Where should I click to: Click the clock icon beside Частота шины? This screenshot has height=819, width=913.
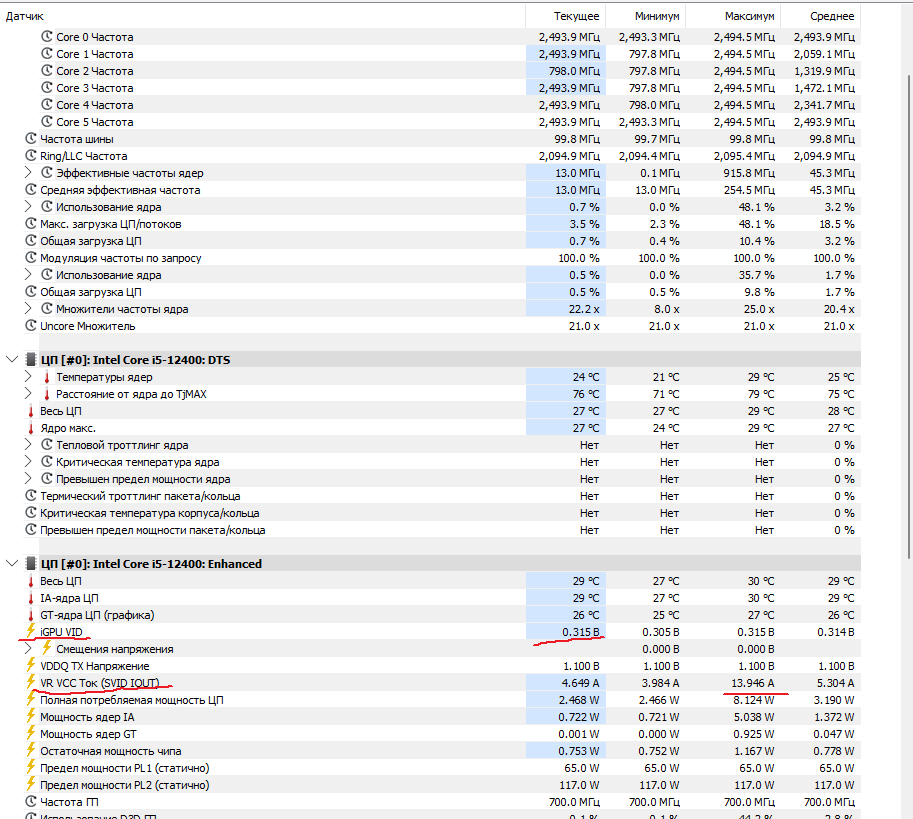point(31,139)
